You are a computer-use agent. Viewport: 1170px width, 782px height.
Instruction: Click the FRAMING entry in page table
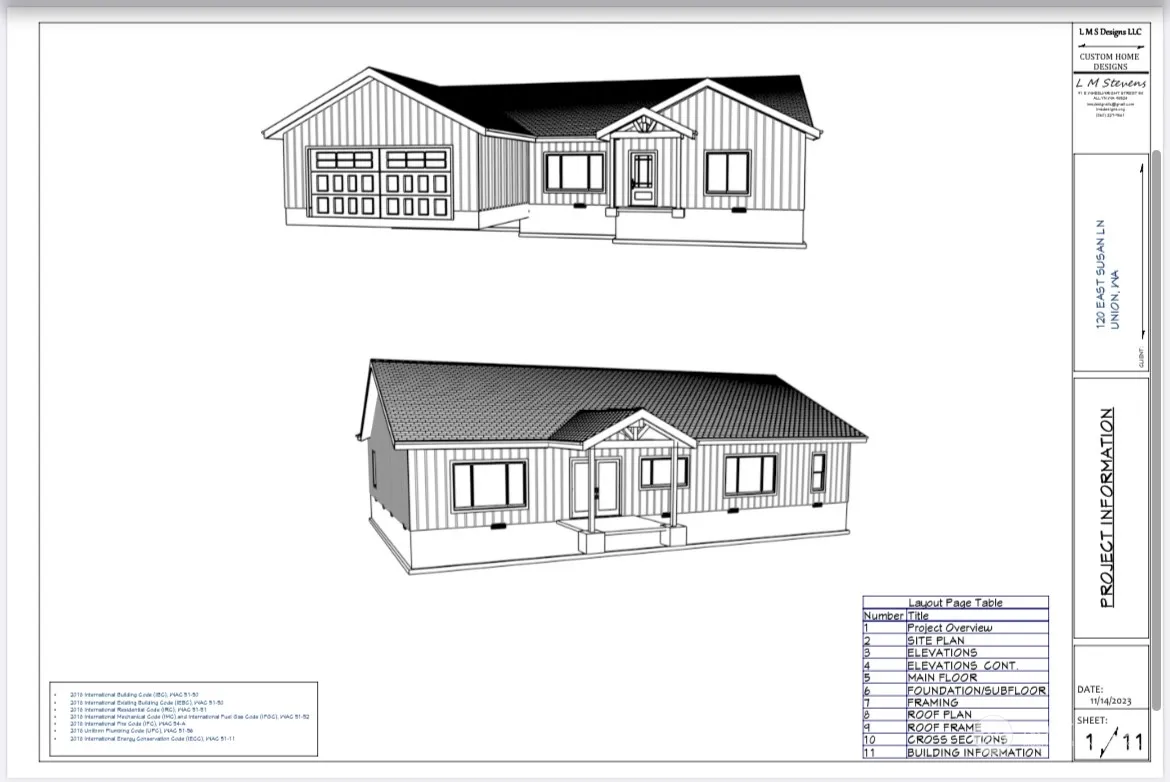[932, 702]
